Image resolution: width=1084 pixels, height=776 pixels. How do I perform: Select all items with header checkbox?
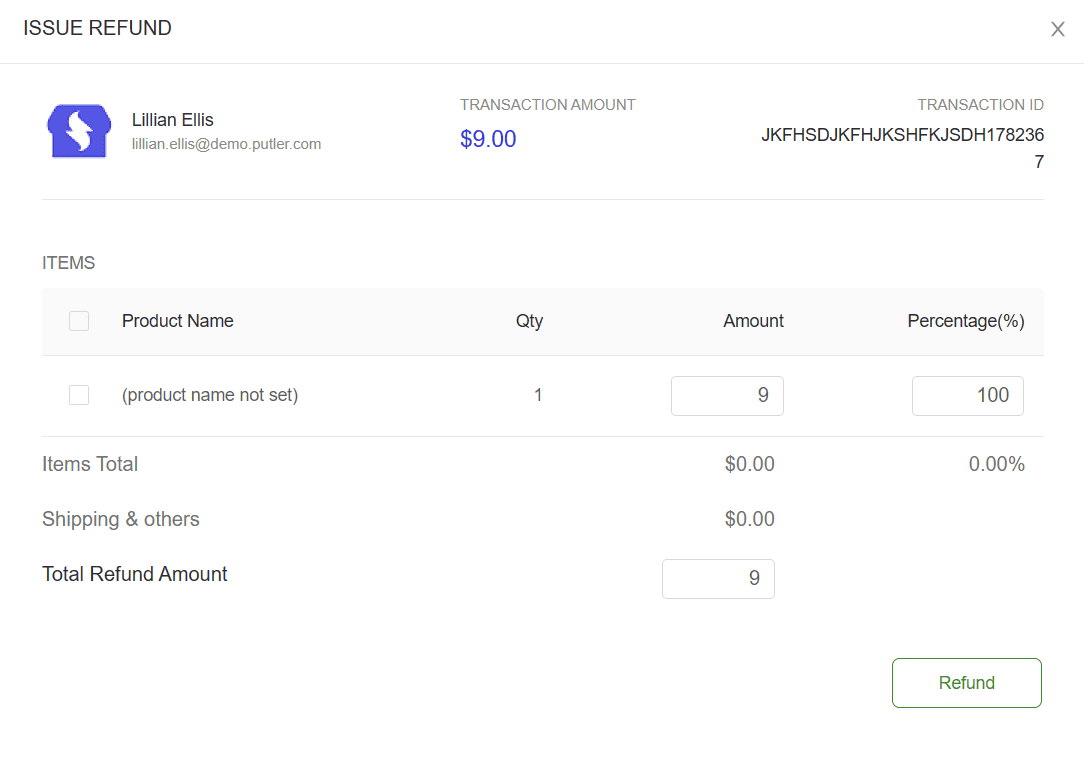coord(79,321)
